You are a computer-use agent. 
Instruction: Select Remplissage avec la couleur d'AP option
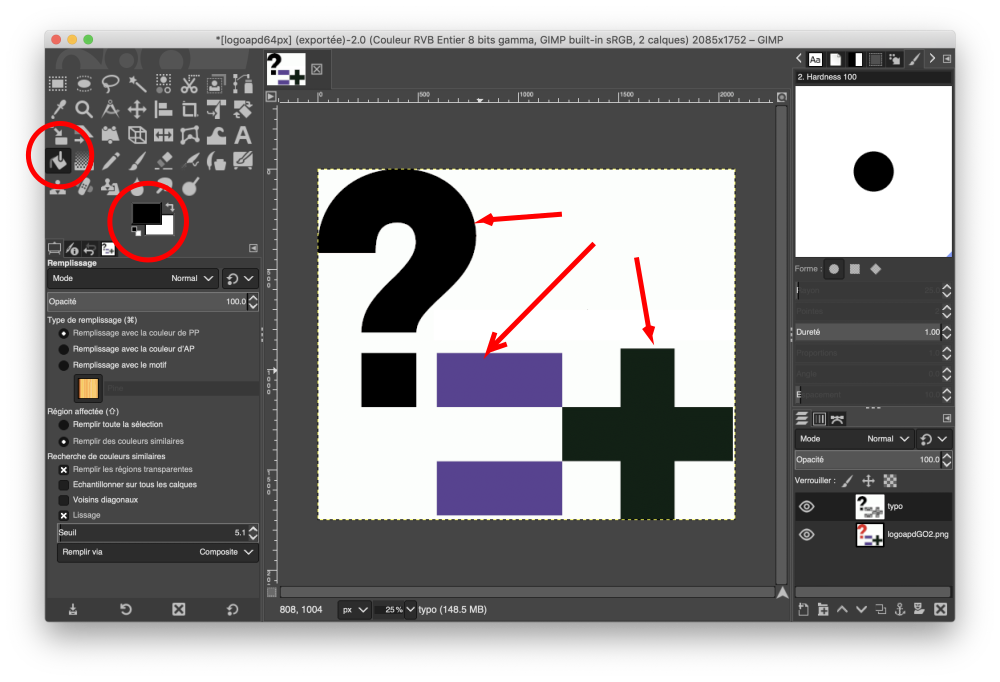(62, 349)
